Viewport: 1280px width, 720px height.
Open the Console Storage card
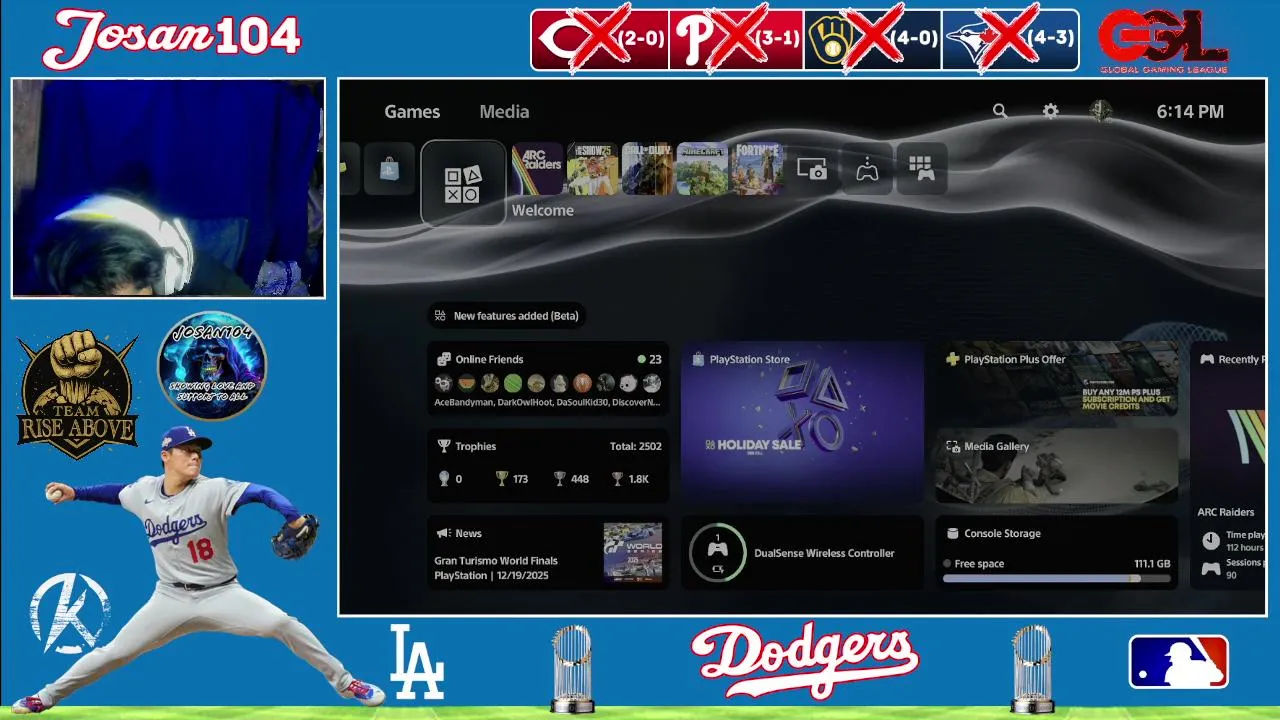1057,553
